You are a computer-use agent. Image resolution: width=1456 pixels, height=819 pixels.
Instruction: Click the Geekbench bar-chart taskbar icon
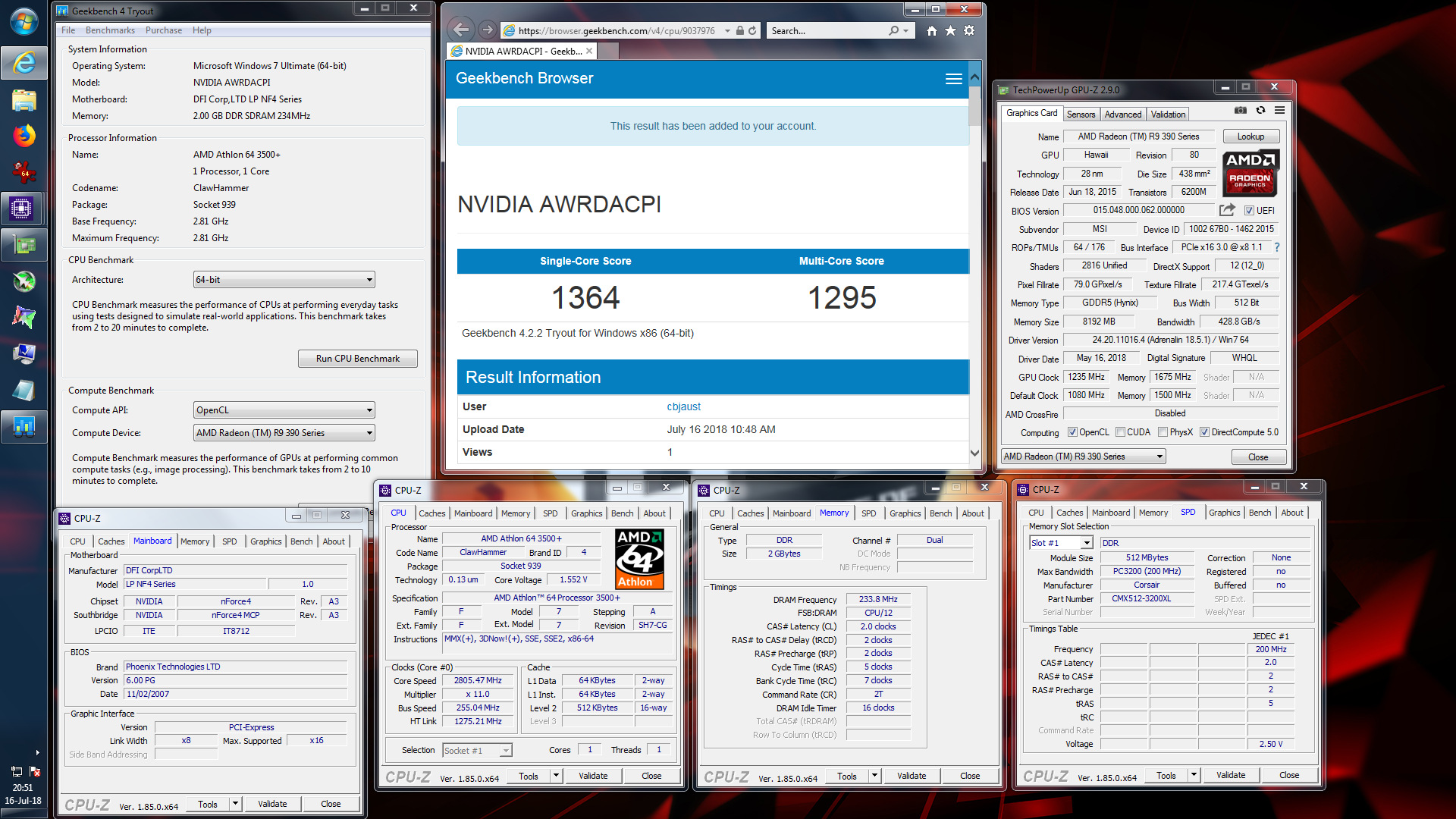click(x=24, y=427)
